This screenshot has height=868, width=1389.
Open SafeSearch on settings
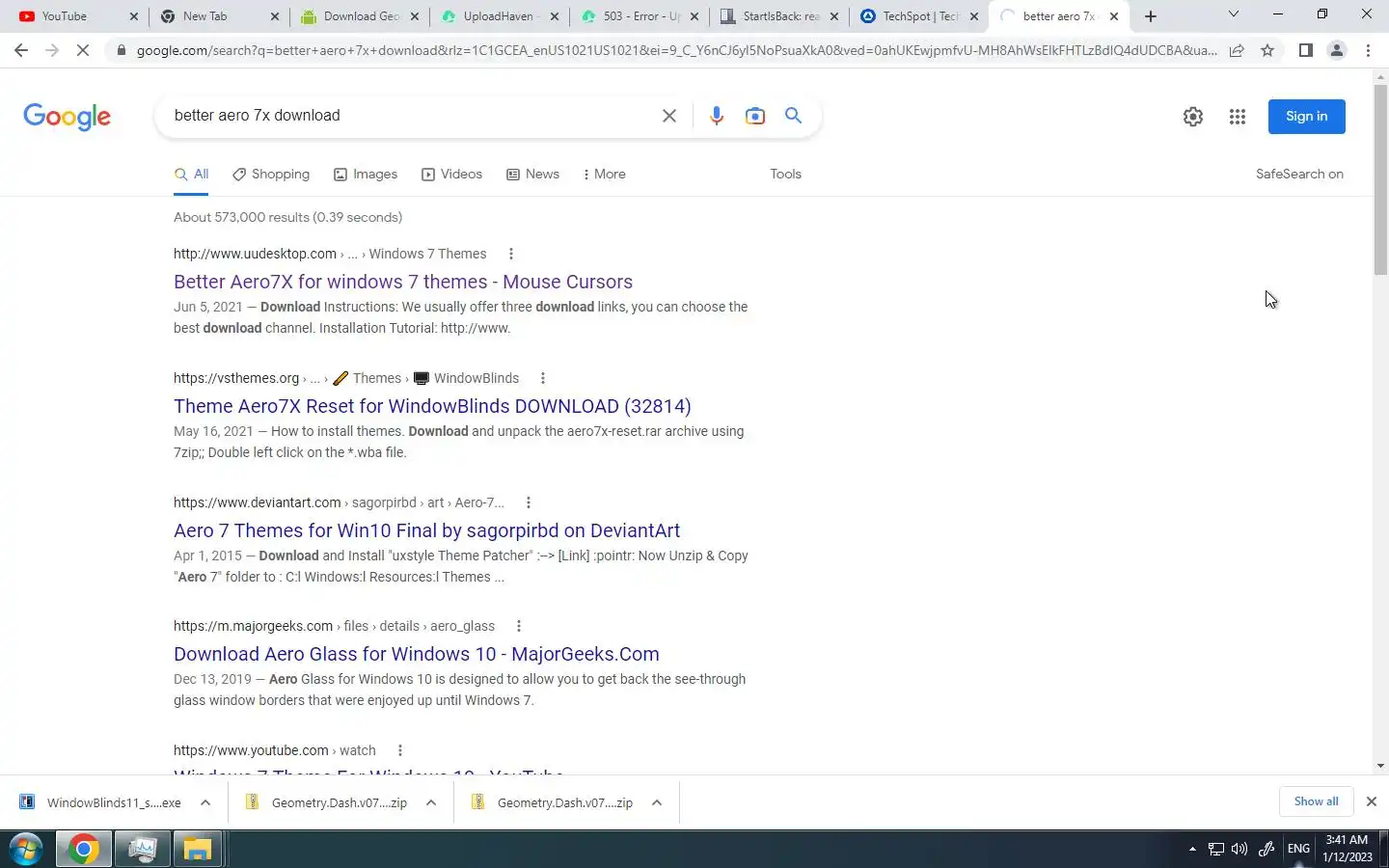click(x=1299, y=175)
